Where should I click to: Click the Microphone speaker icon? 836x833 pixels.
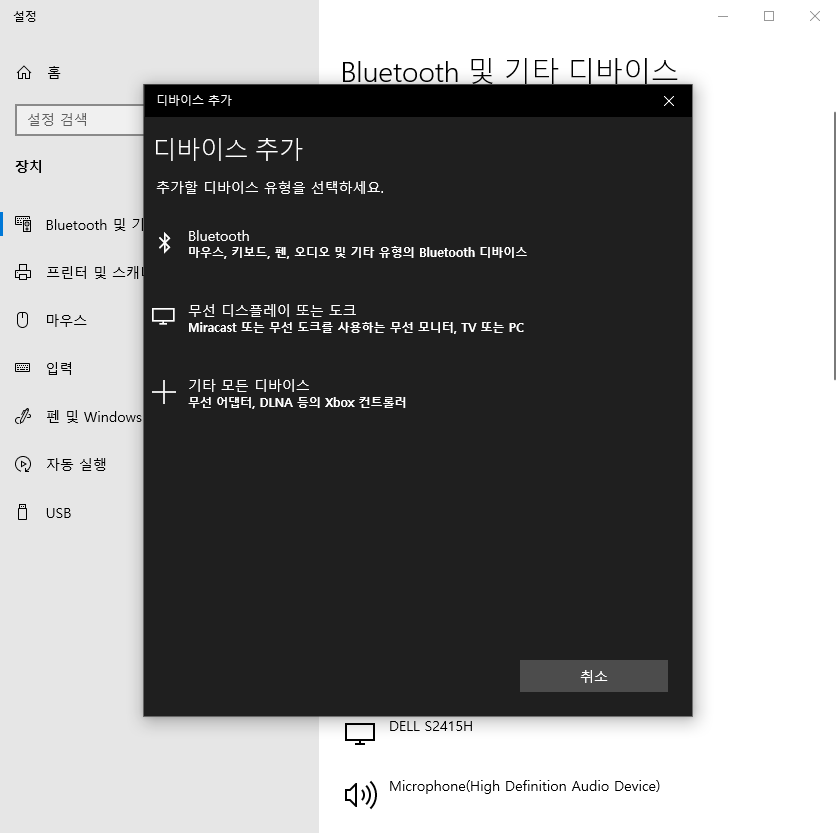coord(361,795)
